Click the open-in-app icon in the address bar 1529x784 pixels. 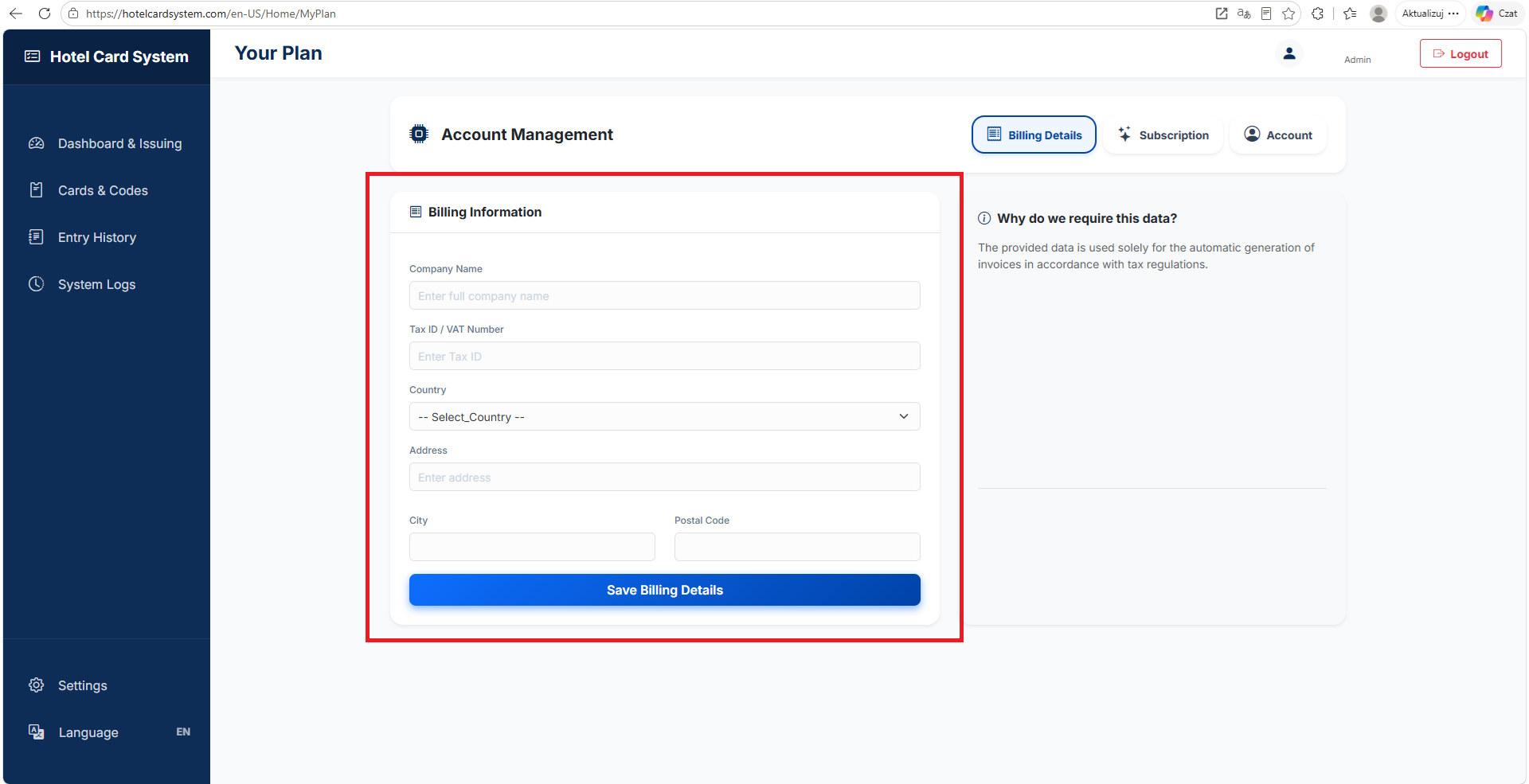1222,14
